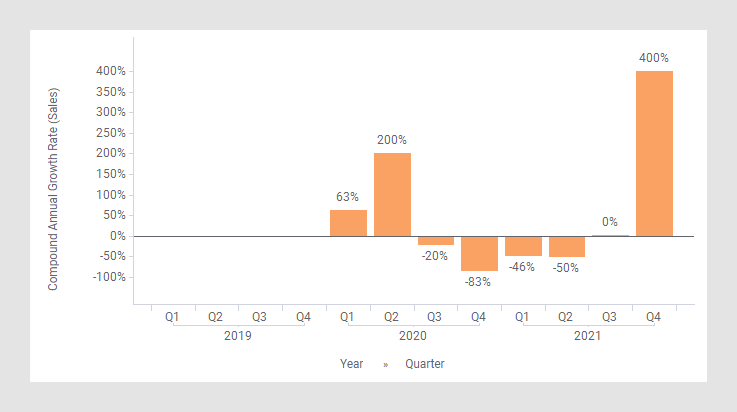Image resolution: width=737 pixels, height=412 pixels.
Task: Select the 2020 year label
Action: click(413, 336)
